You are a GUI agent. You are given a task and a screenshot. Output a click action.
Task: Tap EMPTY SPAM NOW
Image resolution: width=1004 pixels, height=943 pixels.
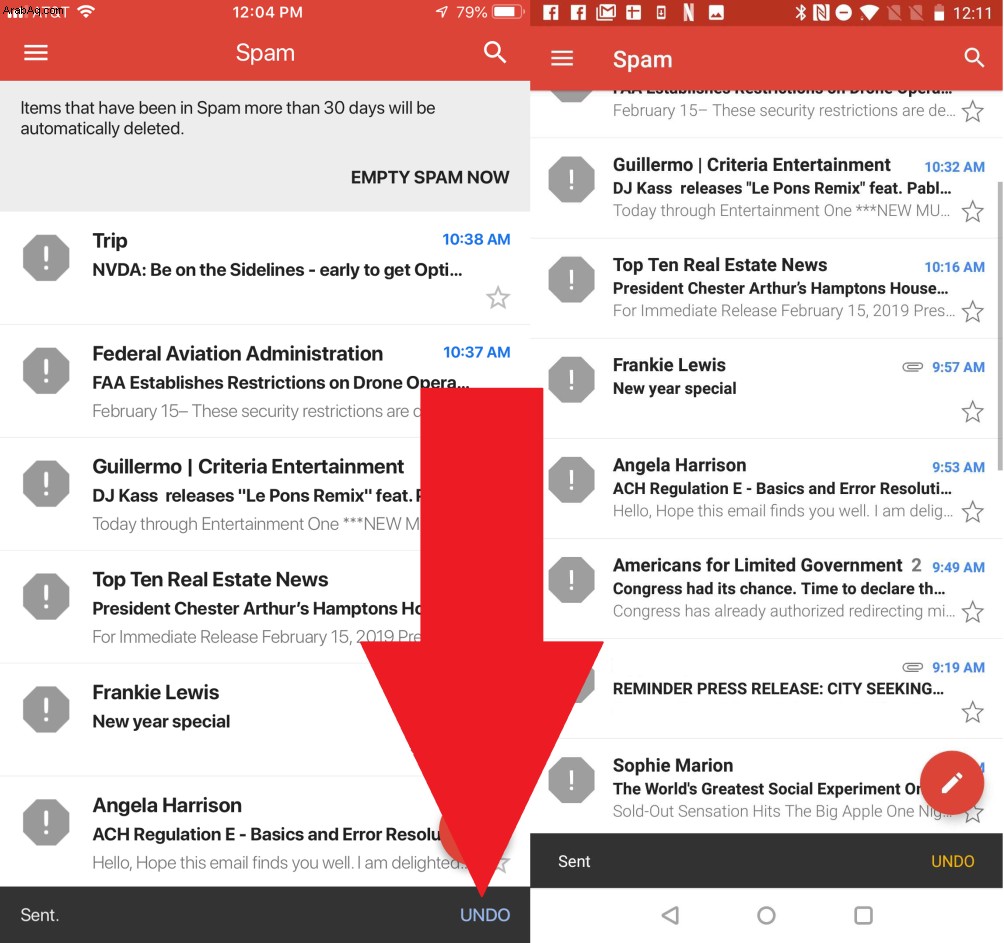(430, 177)
